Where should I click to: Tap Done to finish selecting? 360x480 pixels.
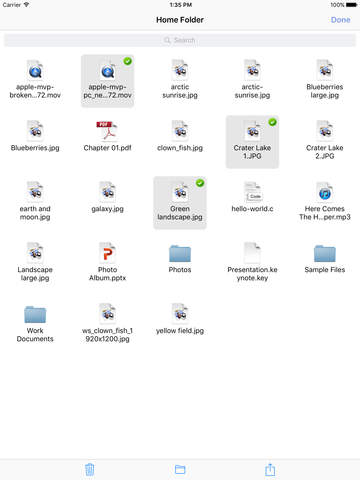[x=340, y=20]
